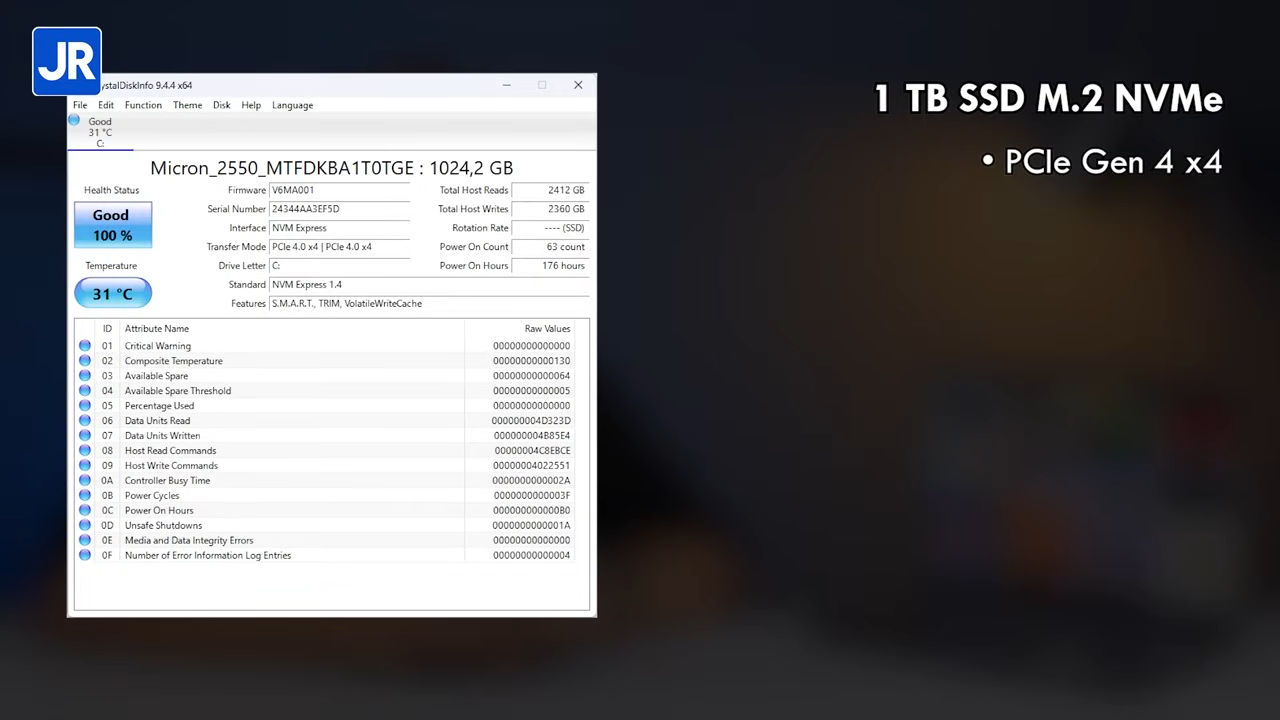Click raw value 000000004D323D
This screenshot has width=1280, height=720.
(531, 421)
